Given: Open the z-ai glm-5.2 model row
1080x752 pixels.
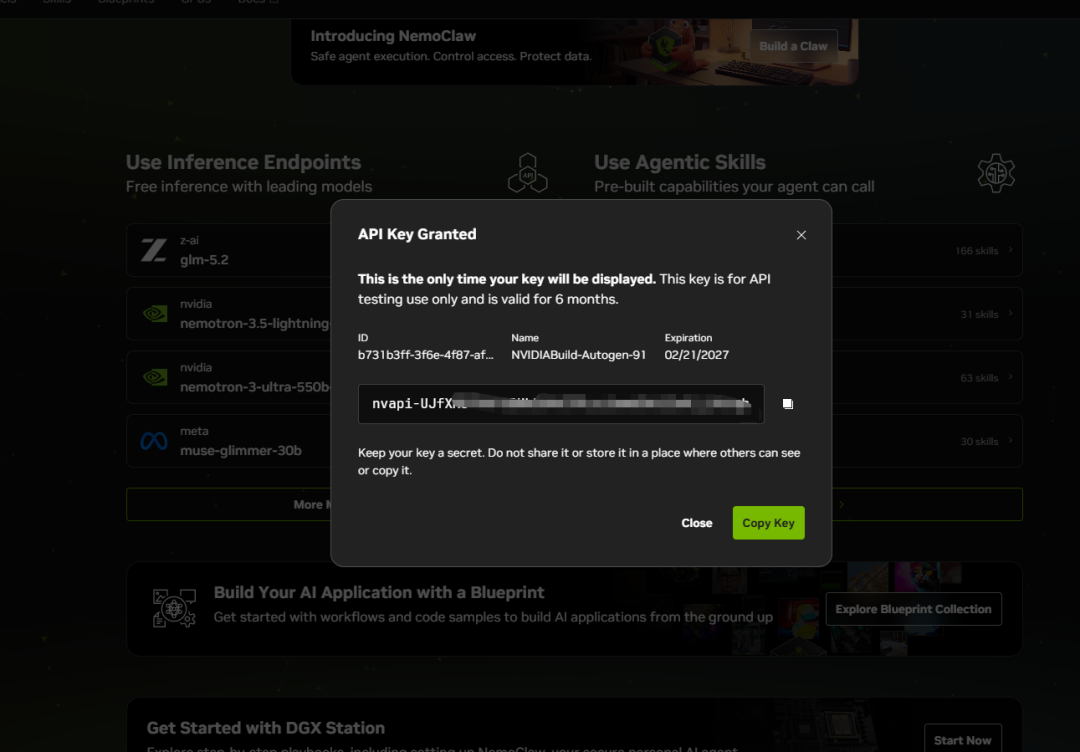Looking at the screenshot, I should click(229, 250).
